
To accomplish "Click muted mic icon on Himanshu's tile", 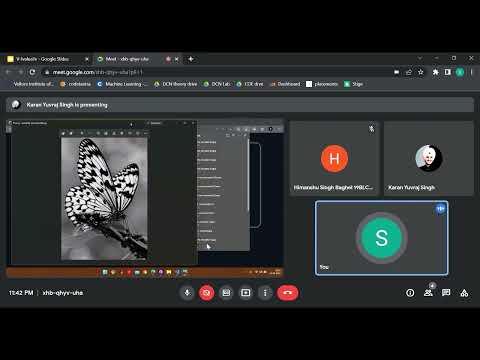I will (x=372, y=129).
